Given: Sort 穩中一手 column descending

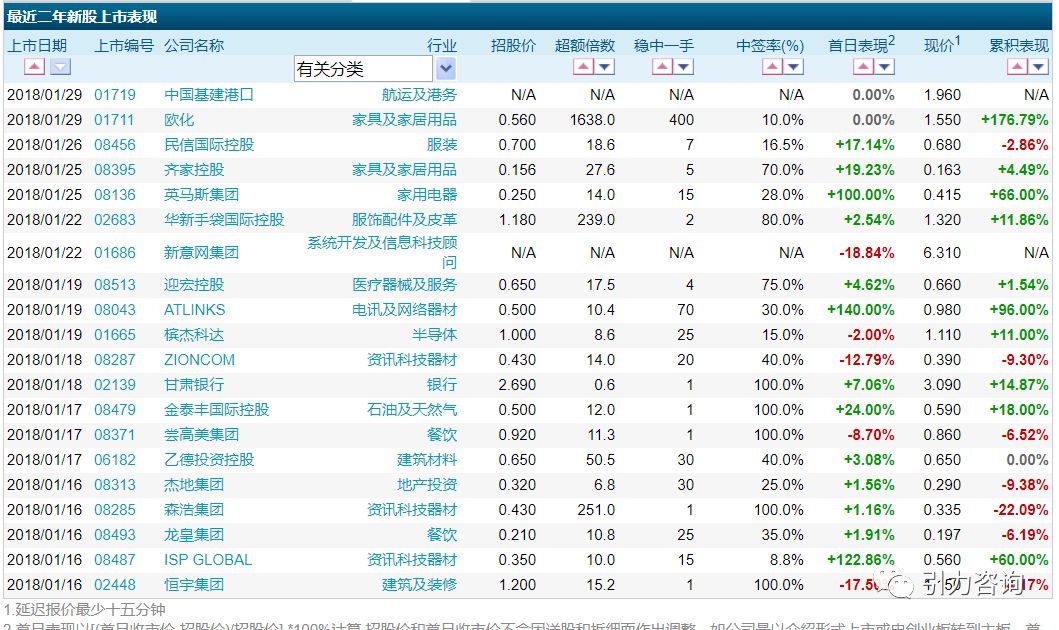Looking at the screenshot, I should coord(683,66).
